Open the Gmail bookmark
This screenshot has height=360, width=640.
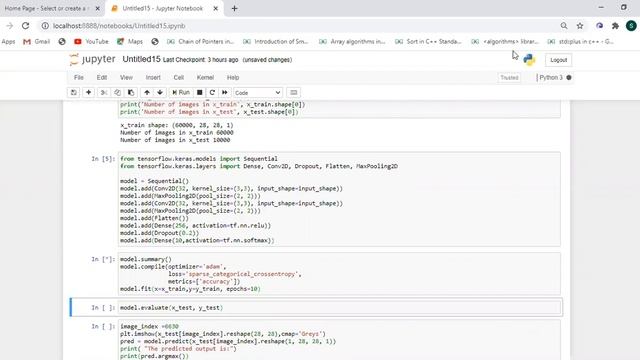(x=36, y=42)
